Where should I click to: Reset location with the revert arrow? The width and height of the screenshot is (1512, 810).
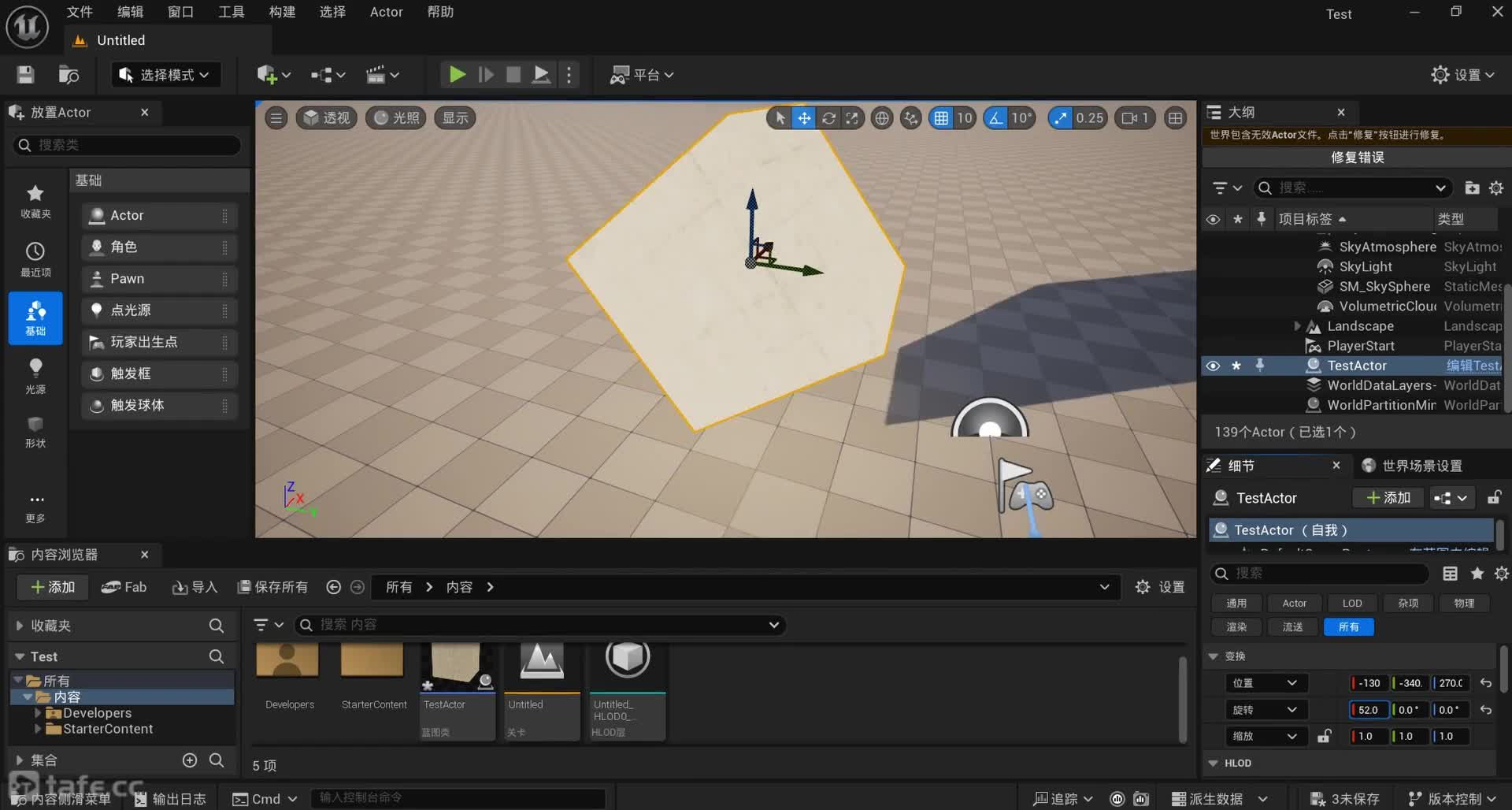(1486, 683)
